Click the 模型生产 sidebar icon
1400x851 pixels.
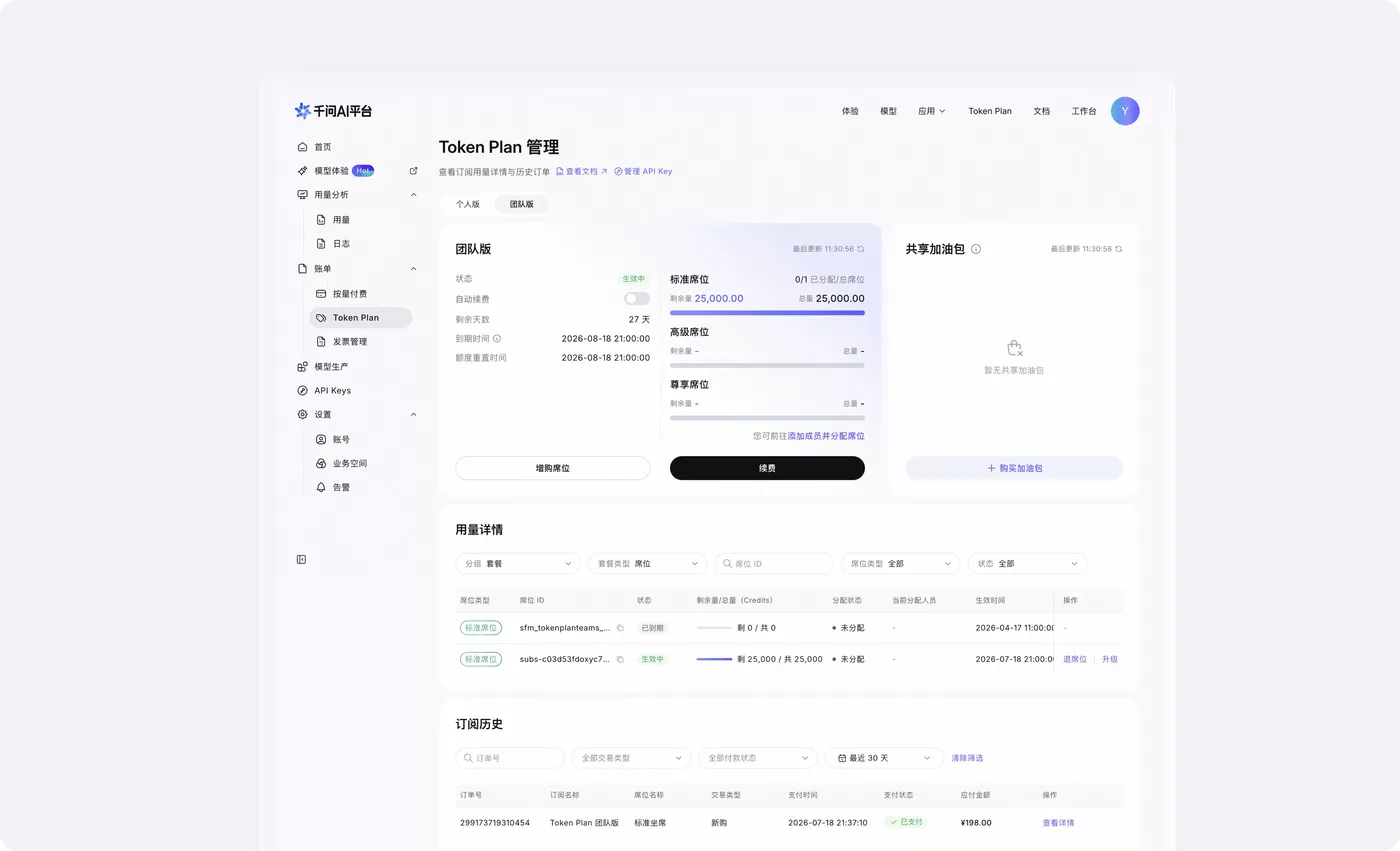[x=303, y=367]
